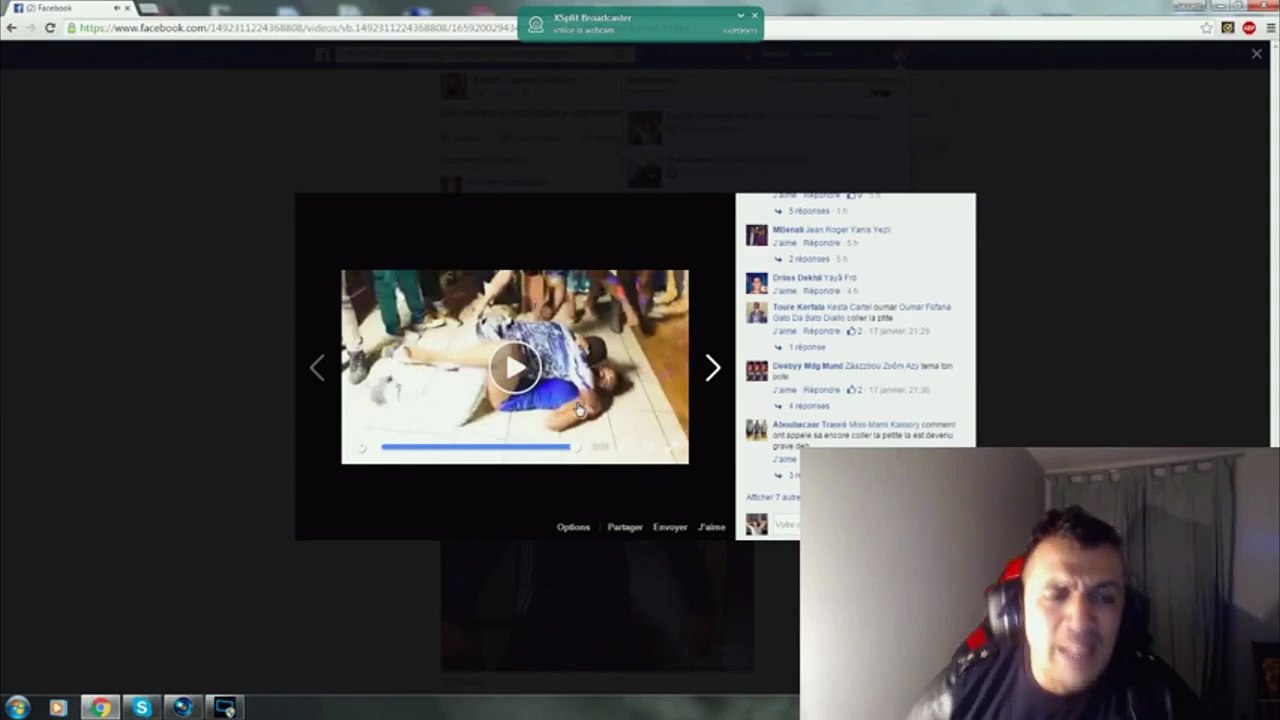
Task: Like Driss Dekhil's comment with J'aime
Action: [784, 291]
